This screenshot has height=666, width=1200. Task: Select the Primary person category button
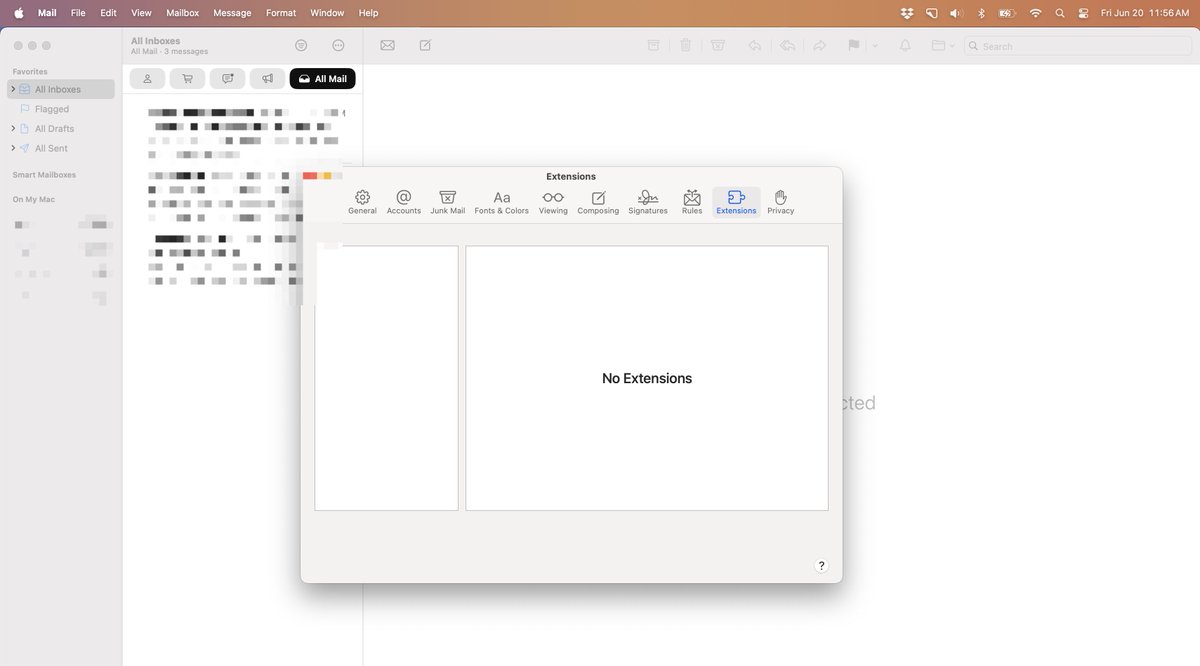pos(147,79)
